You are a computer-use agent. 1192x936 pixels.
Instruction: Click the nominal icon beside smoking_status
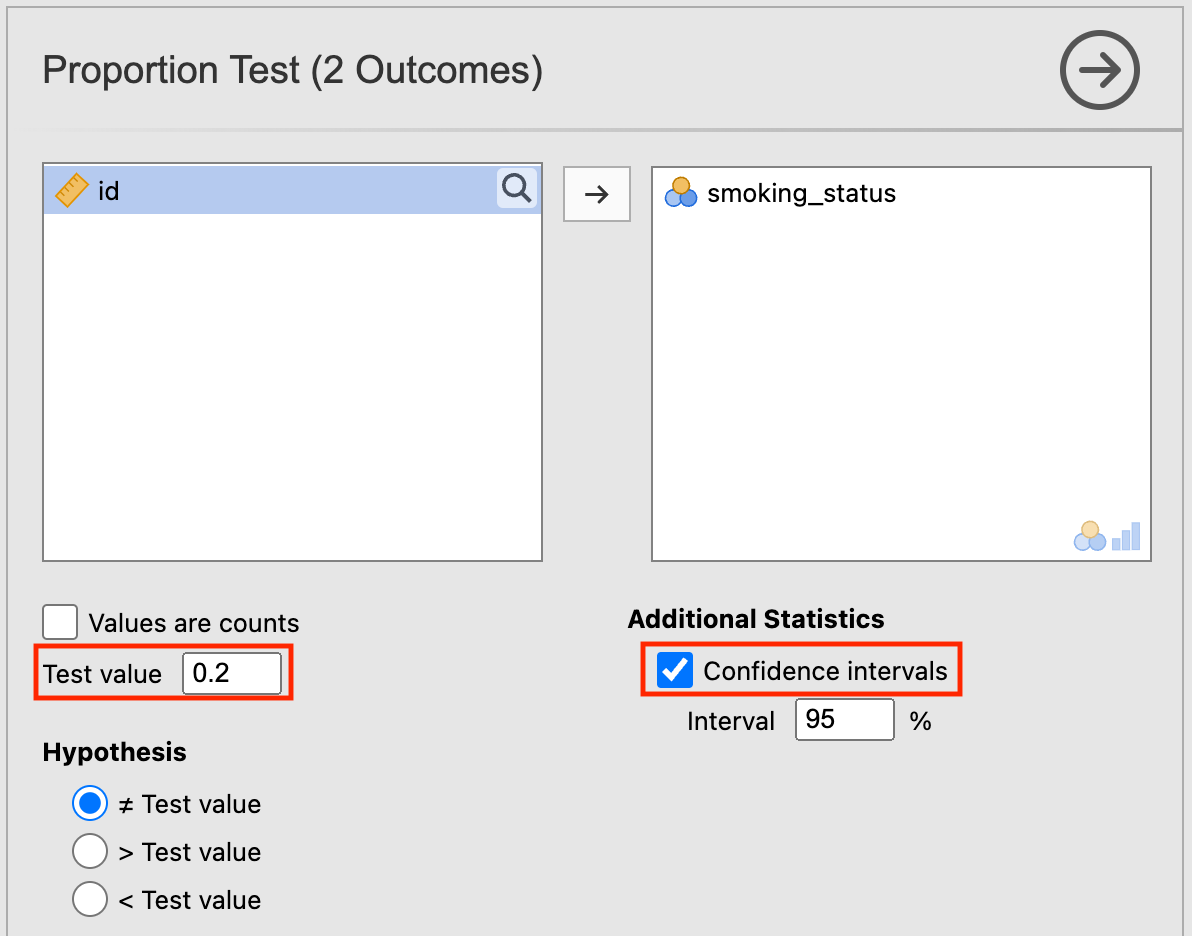(x=681, y=192)
